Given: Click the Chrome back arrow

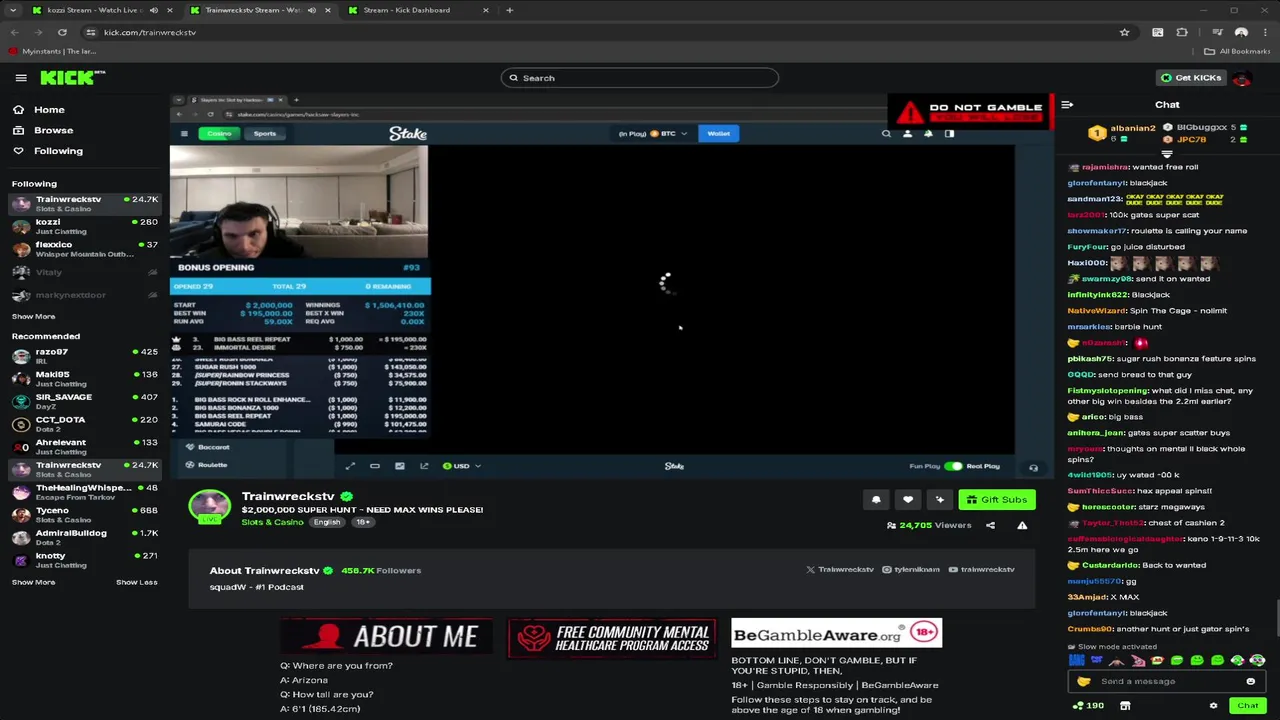Looking at the screenshot, I should tap(14, 32).
